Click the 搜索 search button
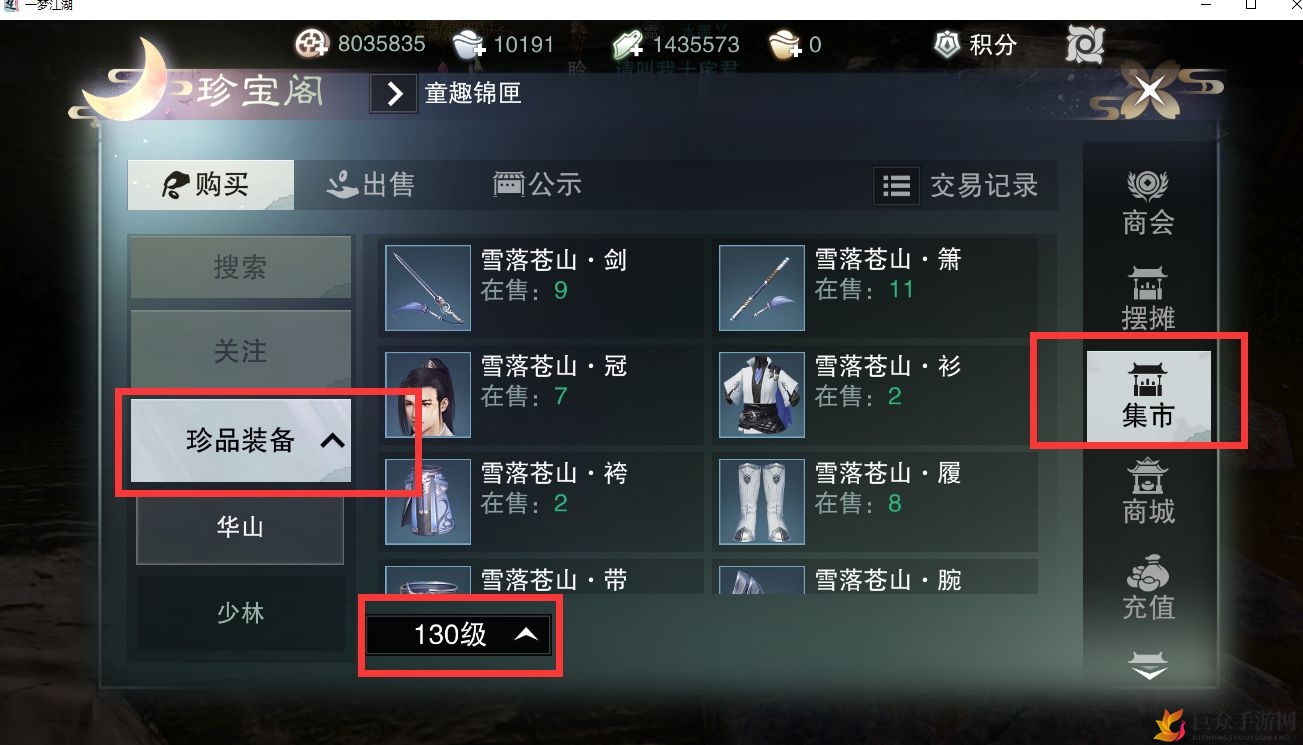The height and width of the screenshot is (745, 1303). [x=241, y=267]
